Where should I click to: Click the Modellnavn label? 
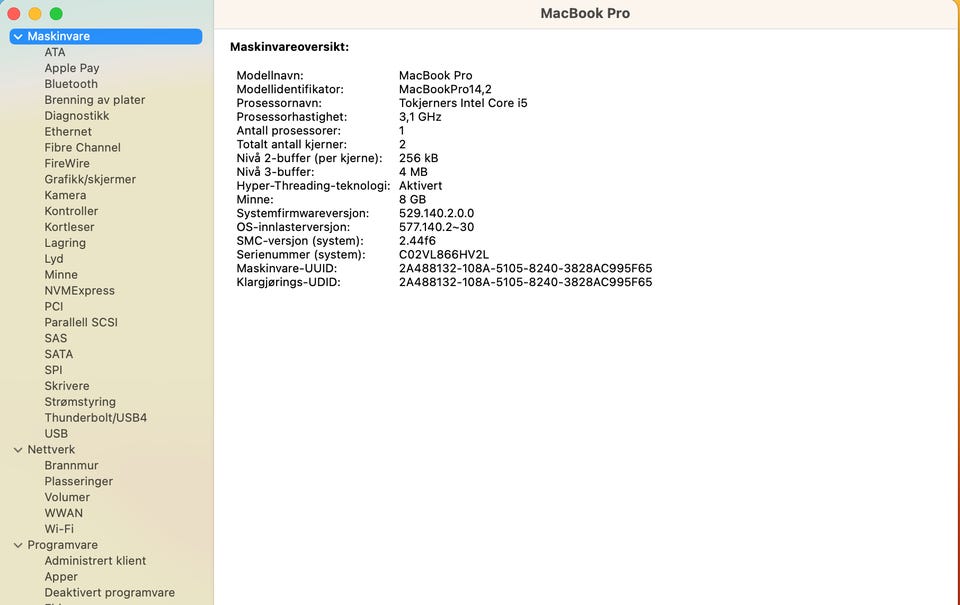270,76
